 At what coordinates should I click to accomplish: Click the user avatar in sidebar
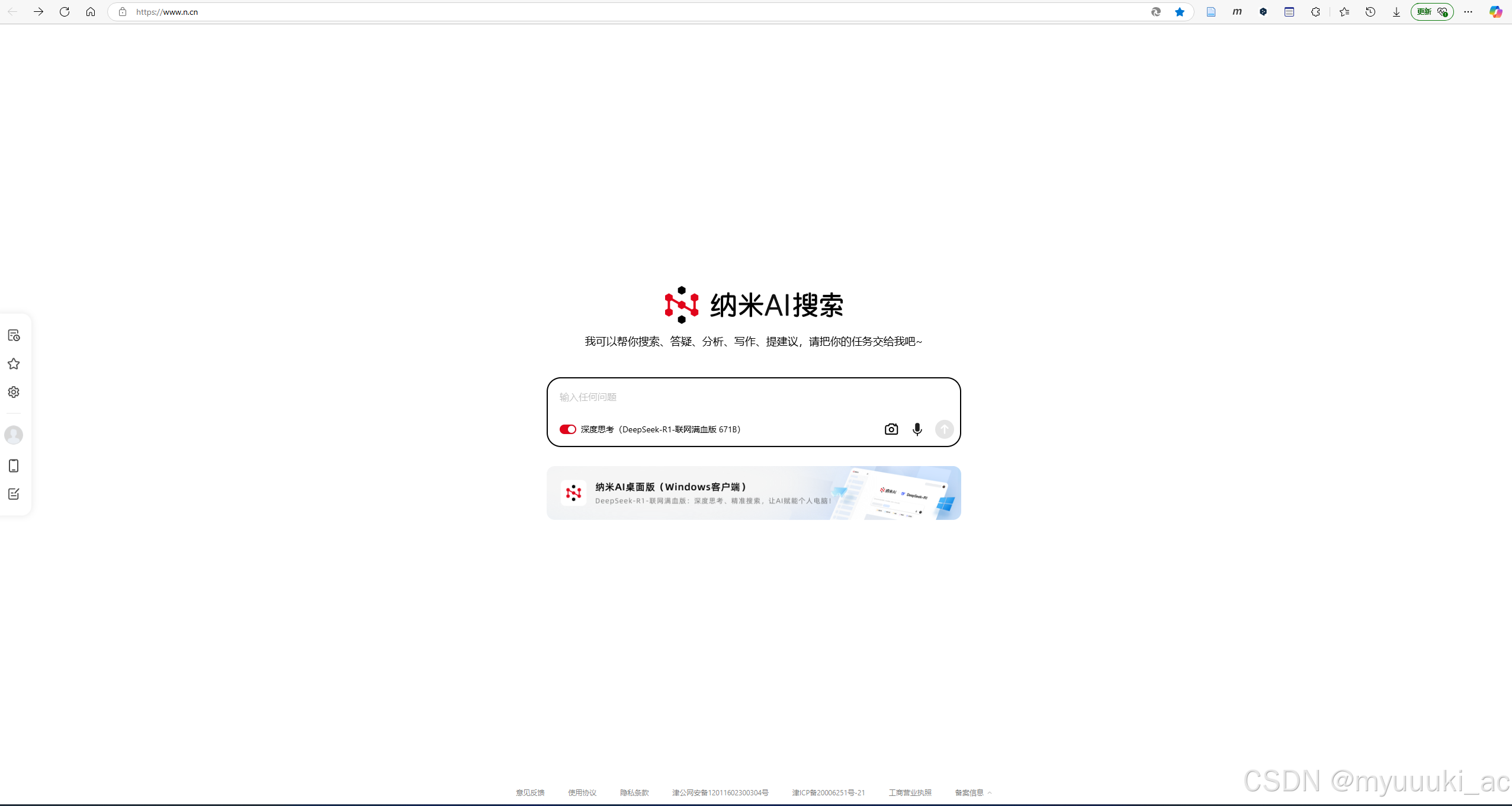14,435
